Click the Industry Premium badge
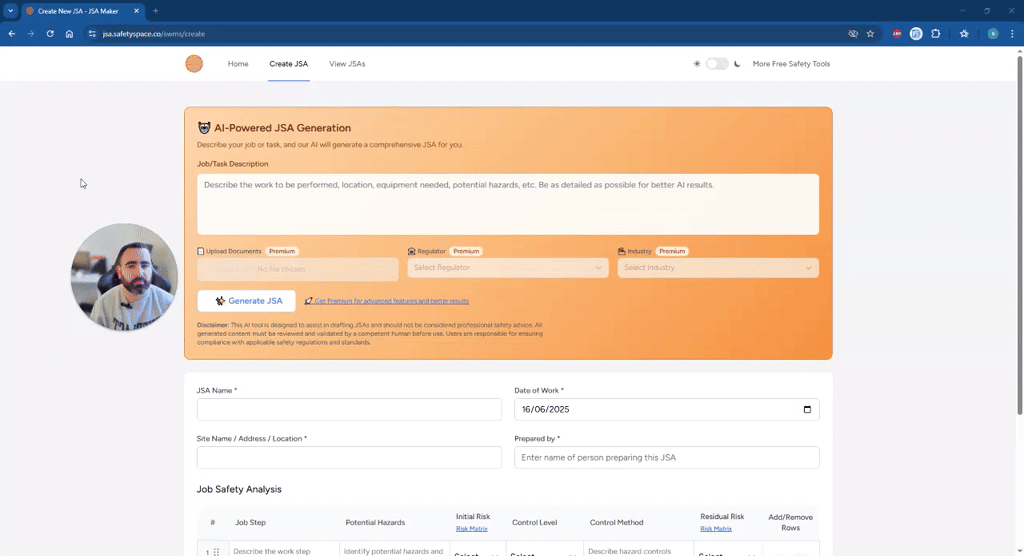This screenshot has width=1024, height=556. pyautogui.click(x=672, y=251)
